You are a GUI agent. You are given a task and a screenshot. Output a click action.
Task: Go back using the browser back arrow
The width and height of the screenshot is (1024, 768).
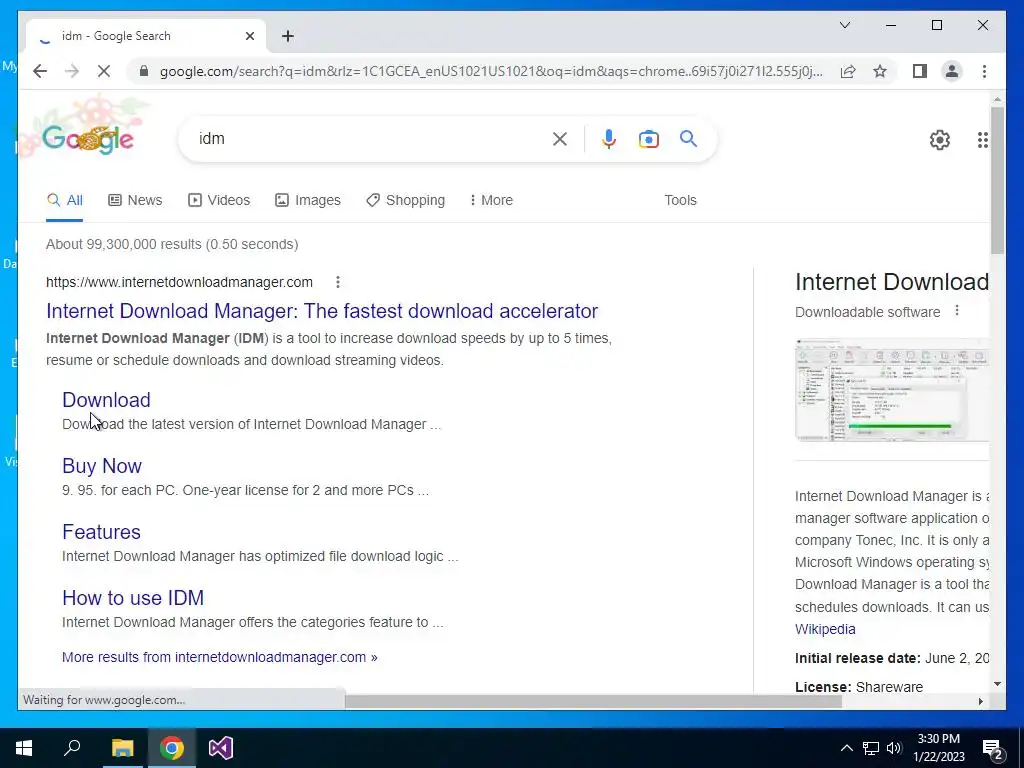tap(40, 71)
